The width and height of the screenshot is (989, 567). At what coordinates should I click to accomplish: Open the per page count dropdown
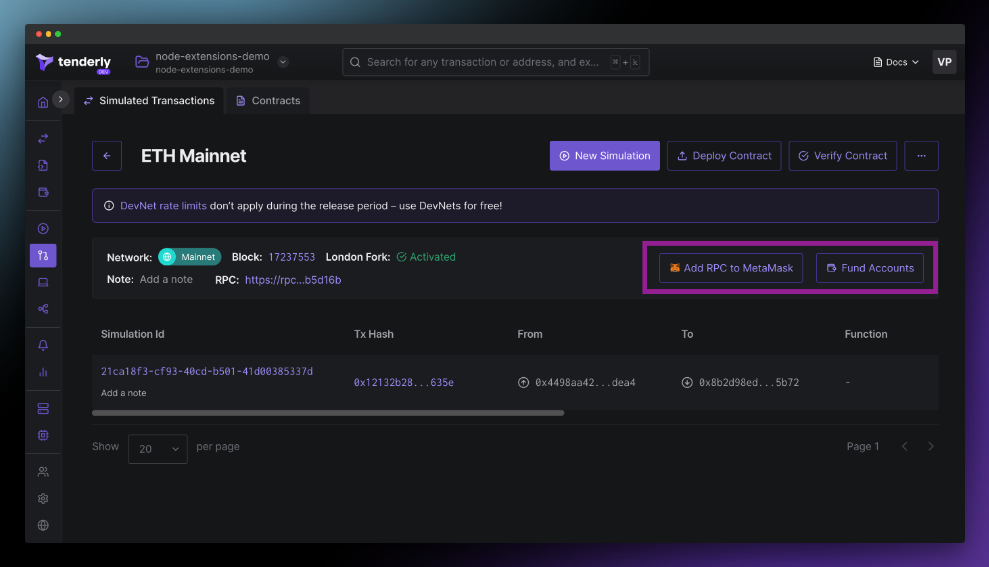tap(157, 449)
